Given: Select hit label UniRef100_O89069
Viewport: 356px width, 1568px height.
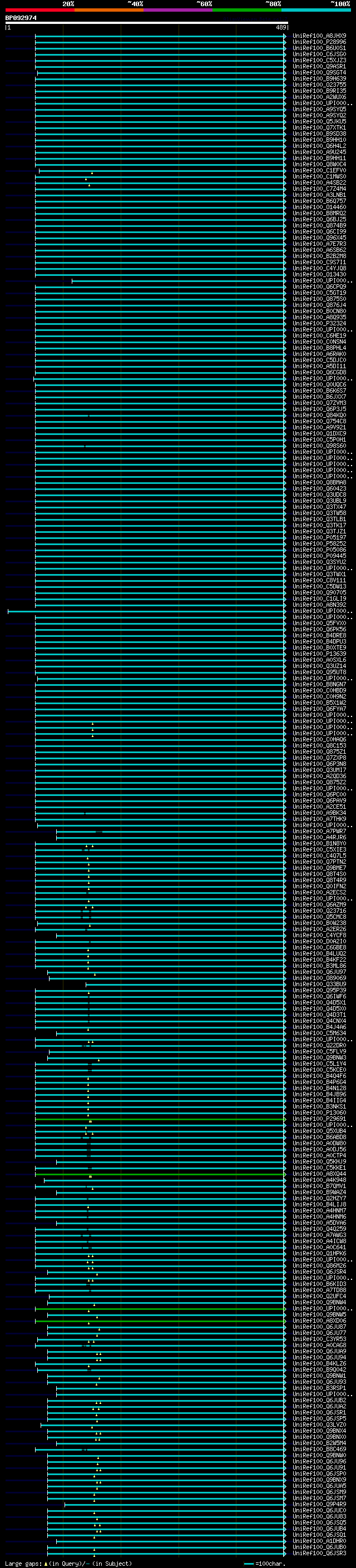Looking at the screenshot, I should point(319,978).
